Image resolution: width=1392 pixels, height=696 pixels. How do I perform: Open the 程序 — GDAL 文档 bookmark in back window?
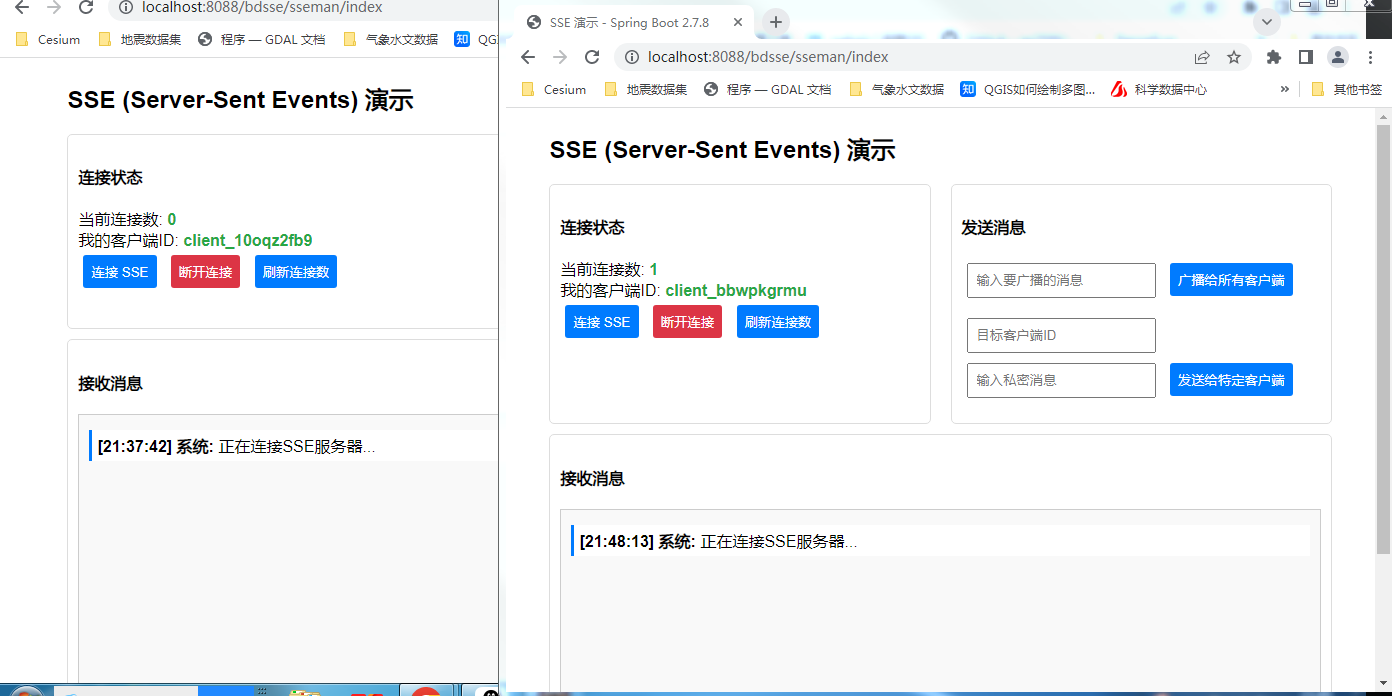[x=261, y=40]
